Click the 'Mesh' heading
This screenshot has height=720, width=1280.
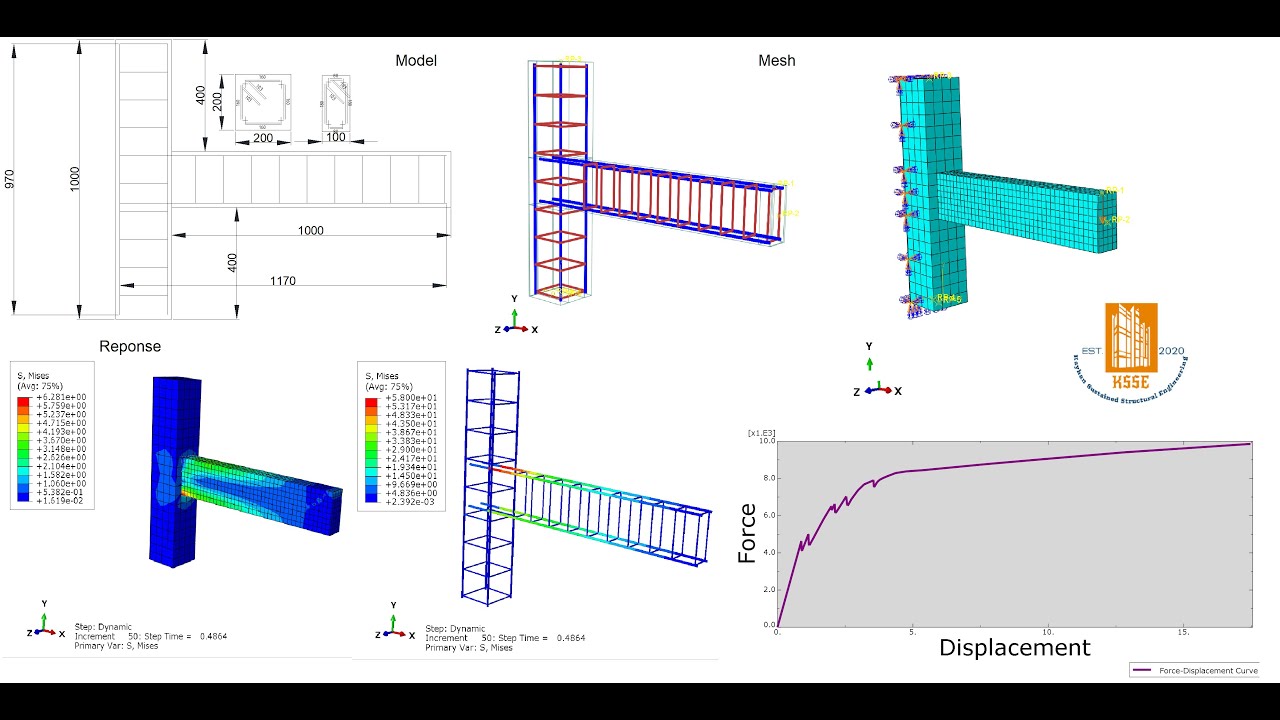pyautogui.click(x=777, y=60)
